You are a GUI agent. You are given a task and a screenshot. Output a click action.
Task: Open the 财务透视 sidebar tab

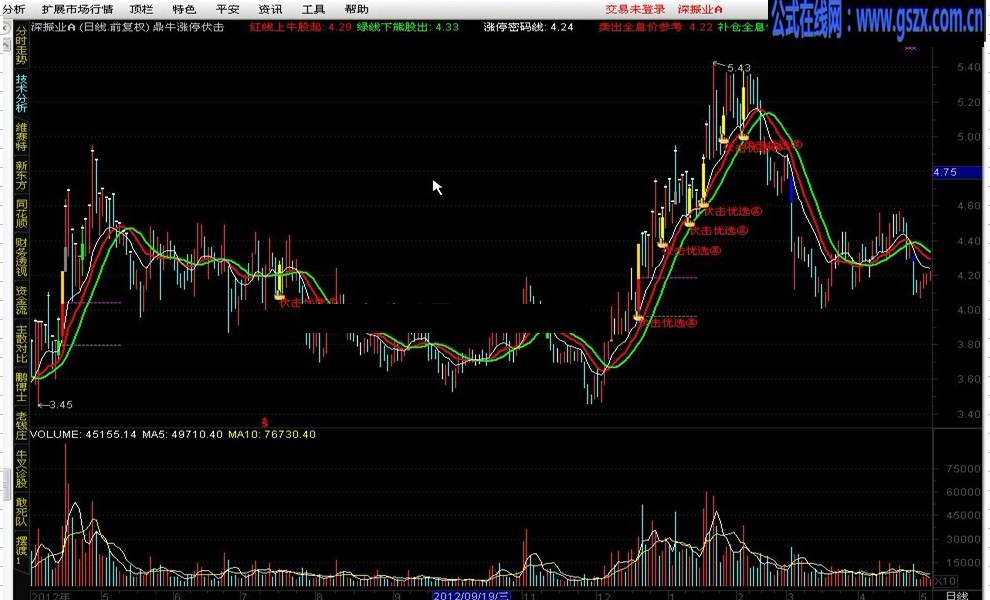21,256
